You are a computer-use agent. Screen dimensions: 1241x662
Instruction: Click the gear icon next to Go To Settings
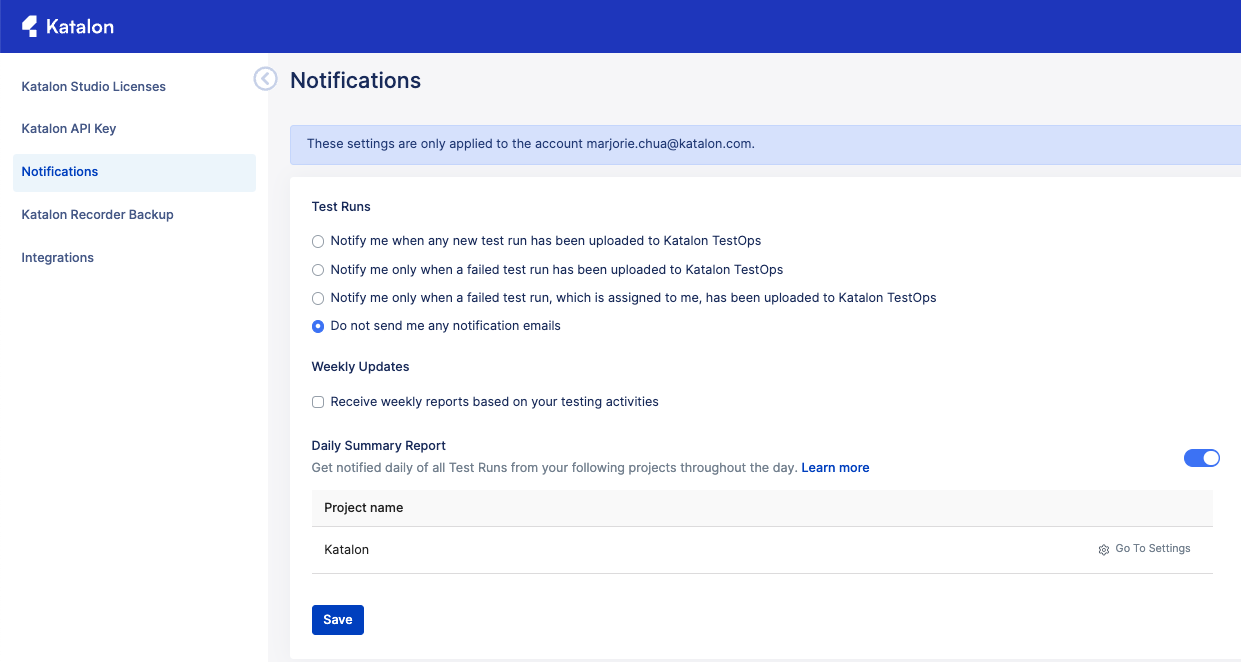(x=1103, y=549)
